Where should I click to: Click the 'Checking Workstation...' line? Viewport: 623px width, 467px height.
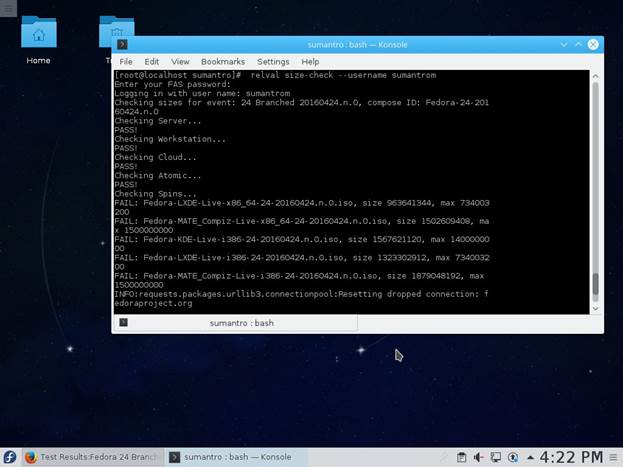point(170,139)
